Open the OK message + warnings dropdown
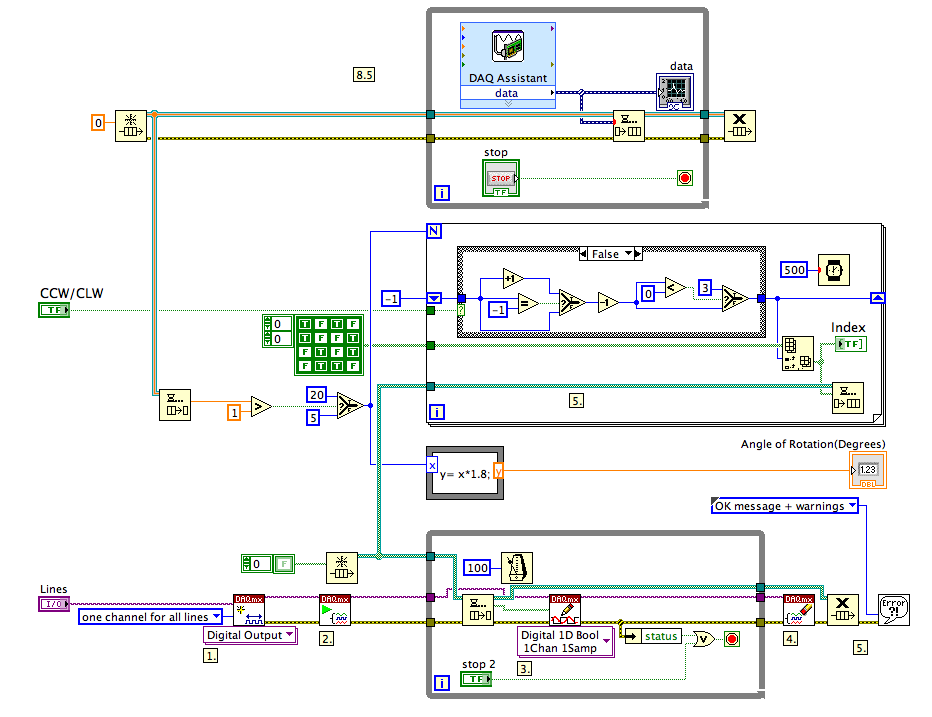This screenshot has height=717, width=932. pos(785,506)
